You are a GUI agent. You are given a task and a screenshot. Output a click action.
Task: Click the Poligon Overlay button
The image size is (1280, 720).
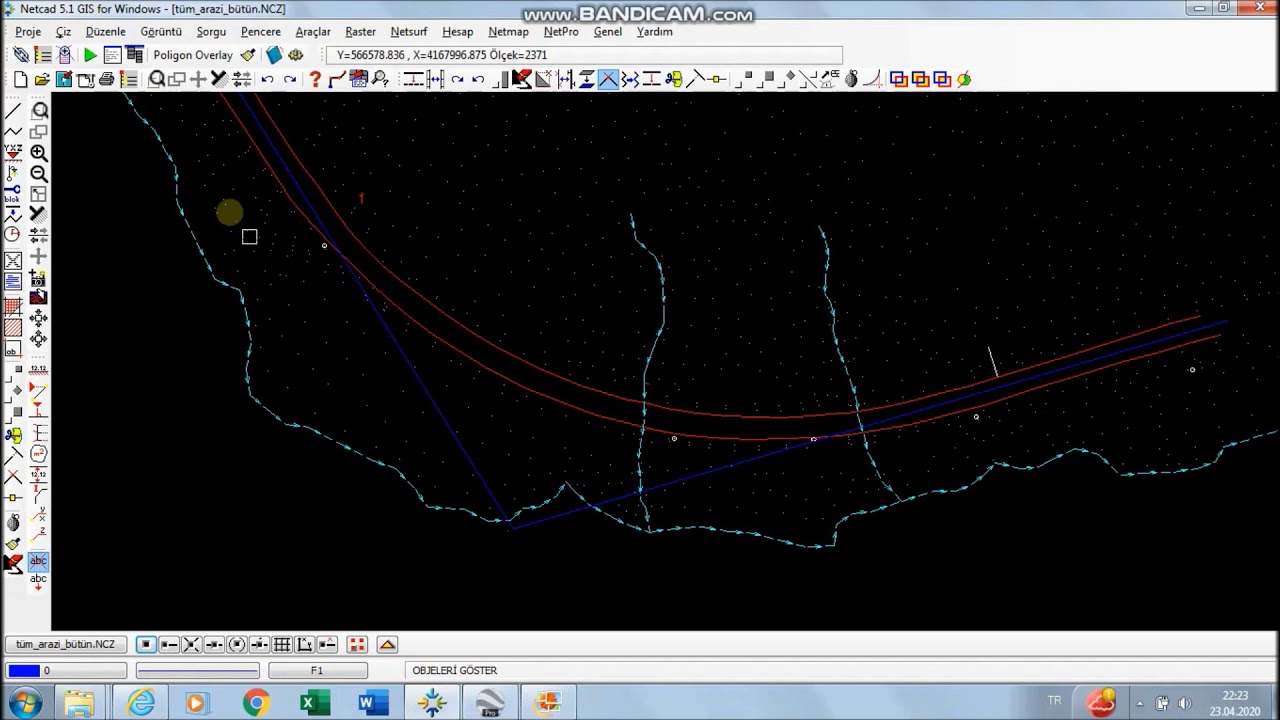point(192,55)
